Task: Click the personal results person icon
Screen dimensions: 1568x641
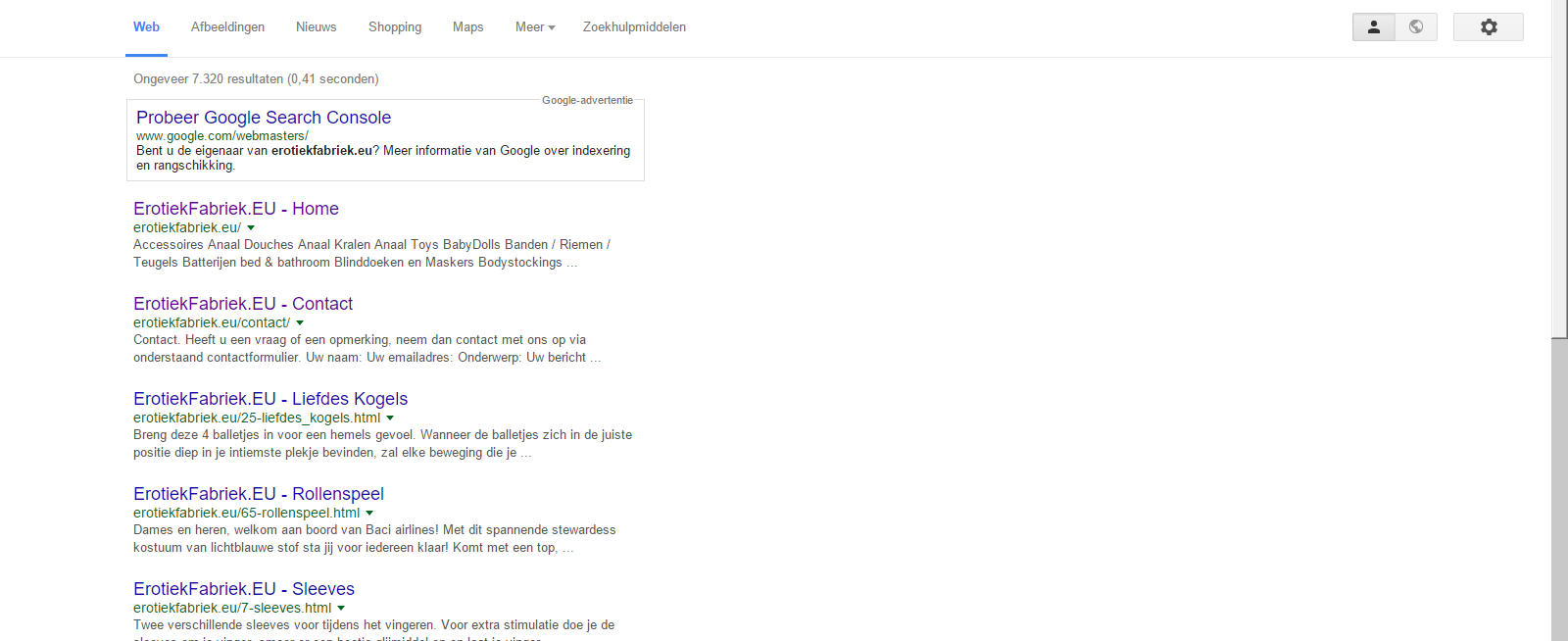Action: click(1374, 27)
